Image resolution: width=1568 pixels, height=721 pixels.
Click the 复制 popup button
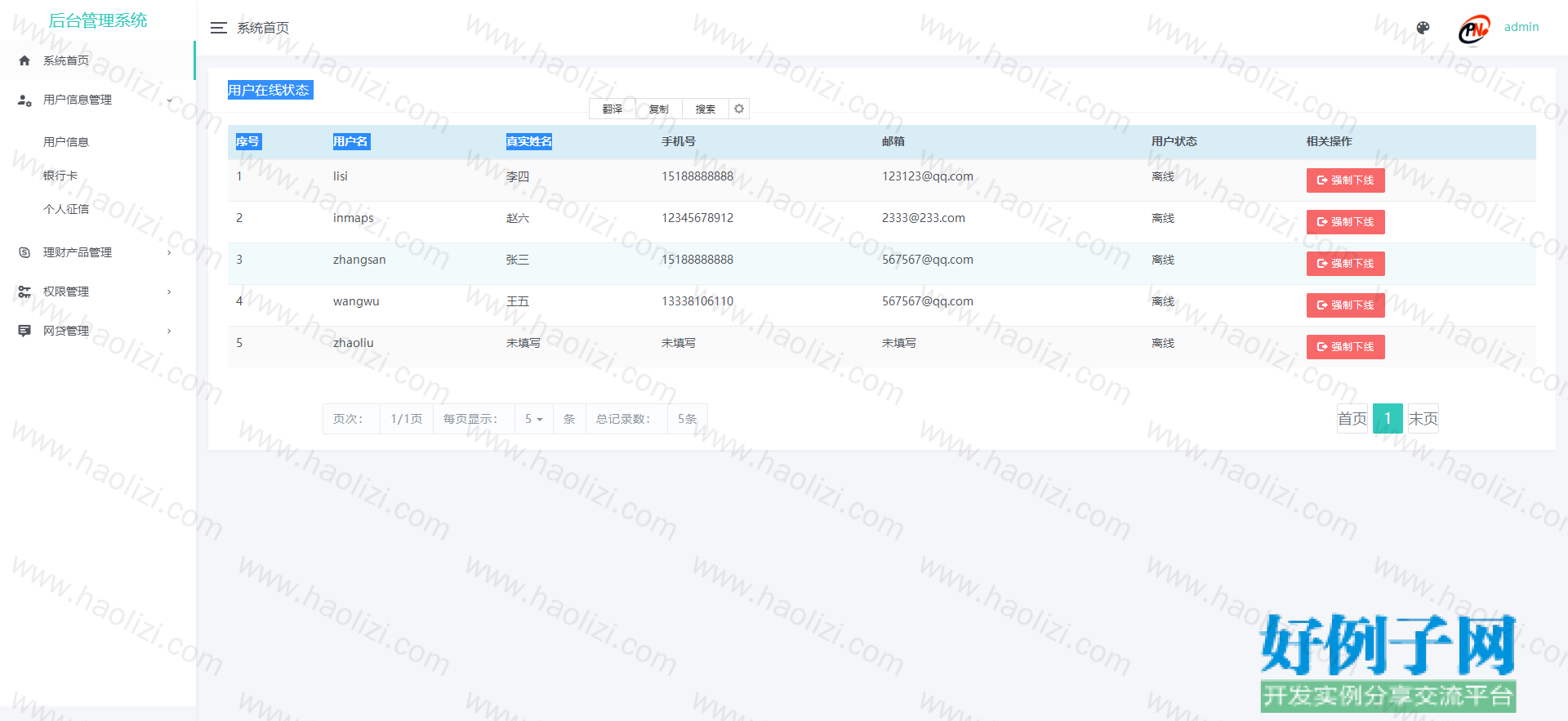point(659,109)
